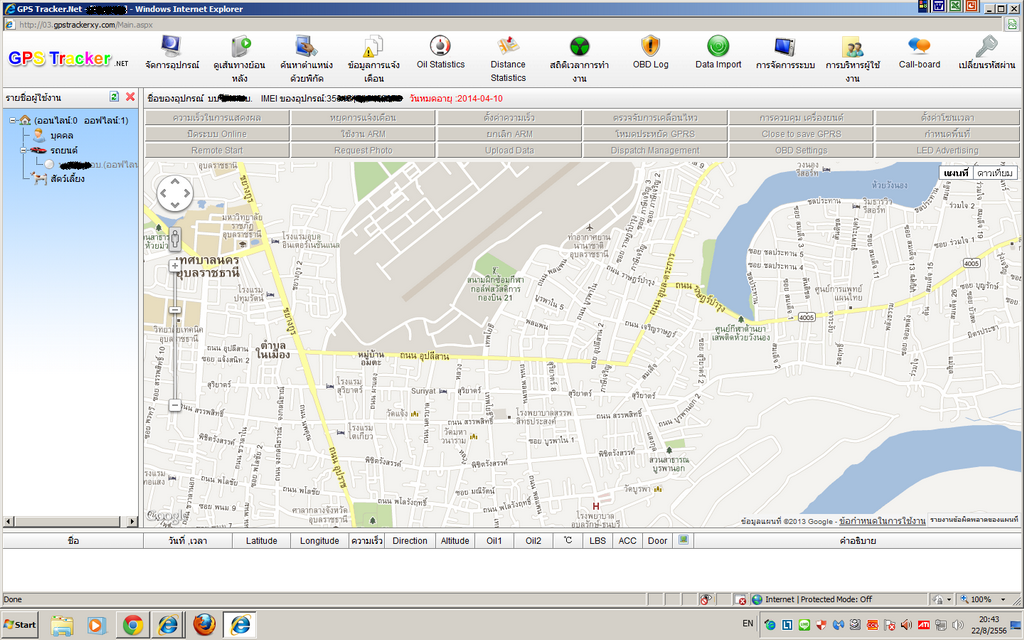Click the small icon after Door column
The width and height of the screenshot is (1024, 640).
click(x=683, y=539)
